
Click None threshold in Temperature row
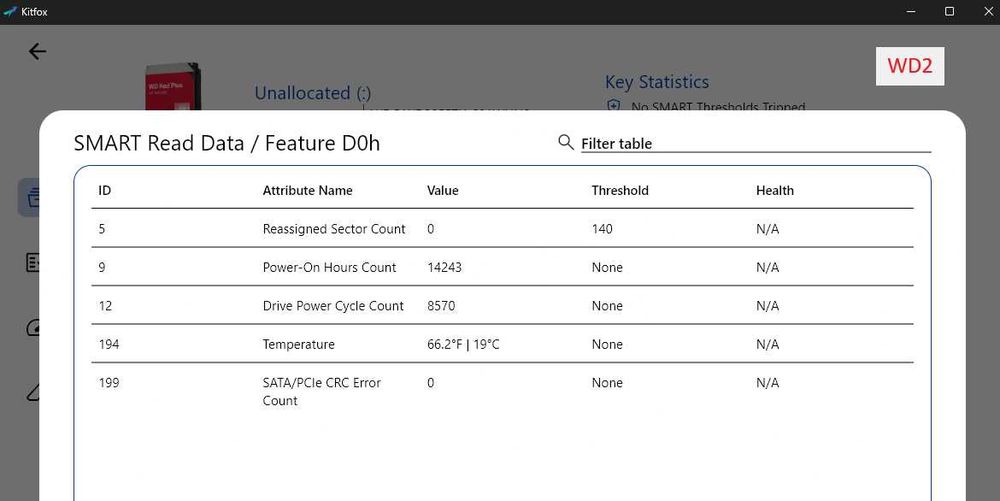tap(607, 344)
